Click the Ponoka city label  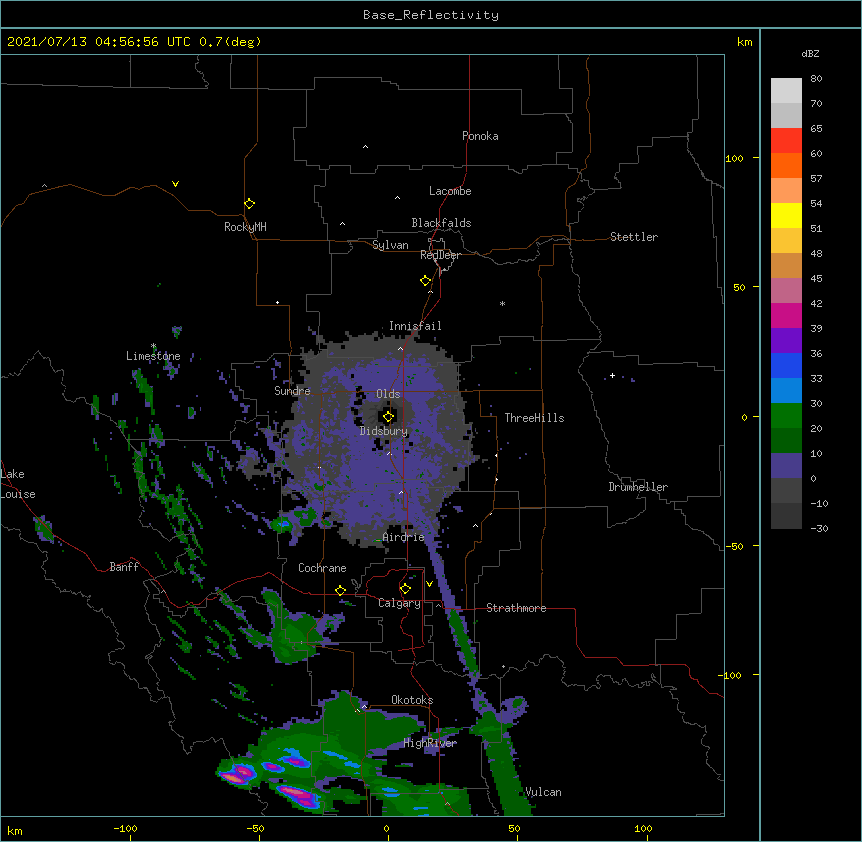coord(480,136)
